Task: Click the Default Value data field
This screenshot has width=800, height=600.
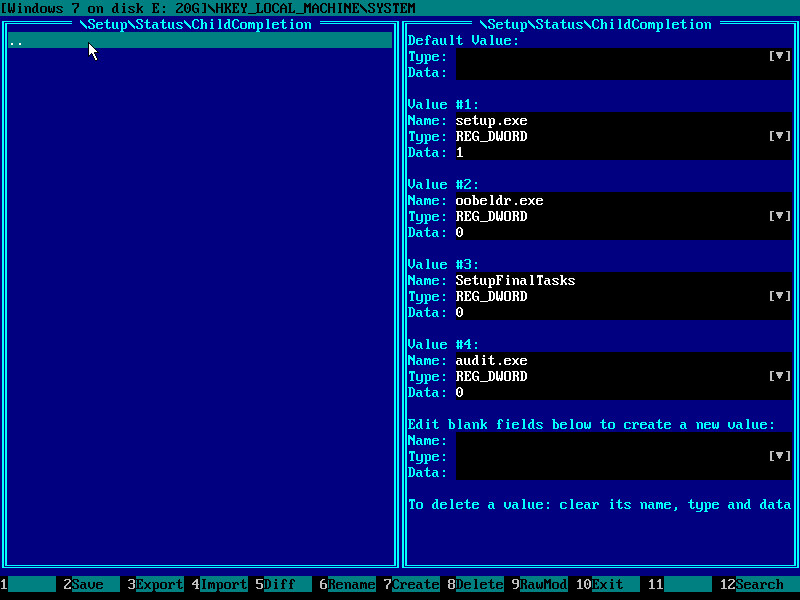Action: (x=623, y=72)
